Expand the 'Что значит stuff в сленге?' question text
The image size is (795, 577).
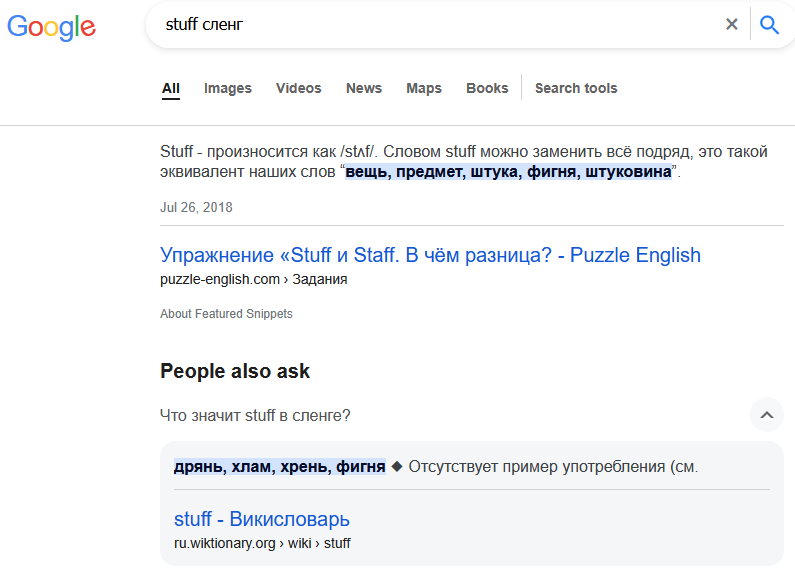coord(255,415)
